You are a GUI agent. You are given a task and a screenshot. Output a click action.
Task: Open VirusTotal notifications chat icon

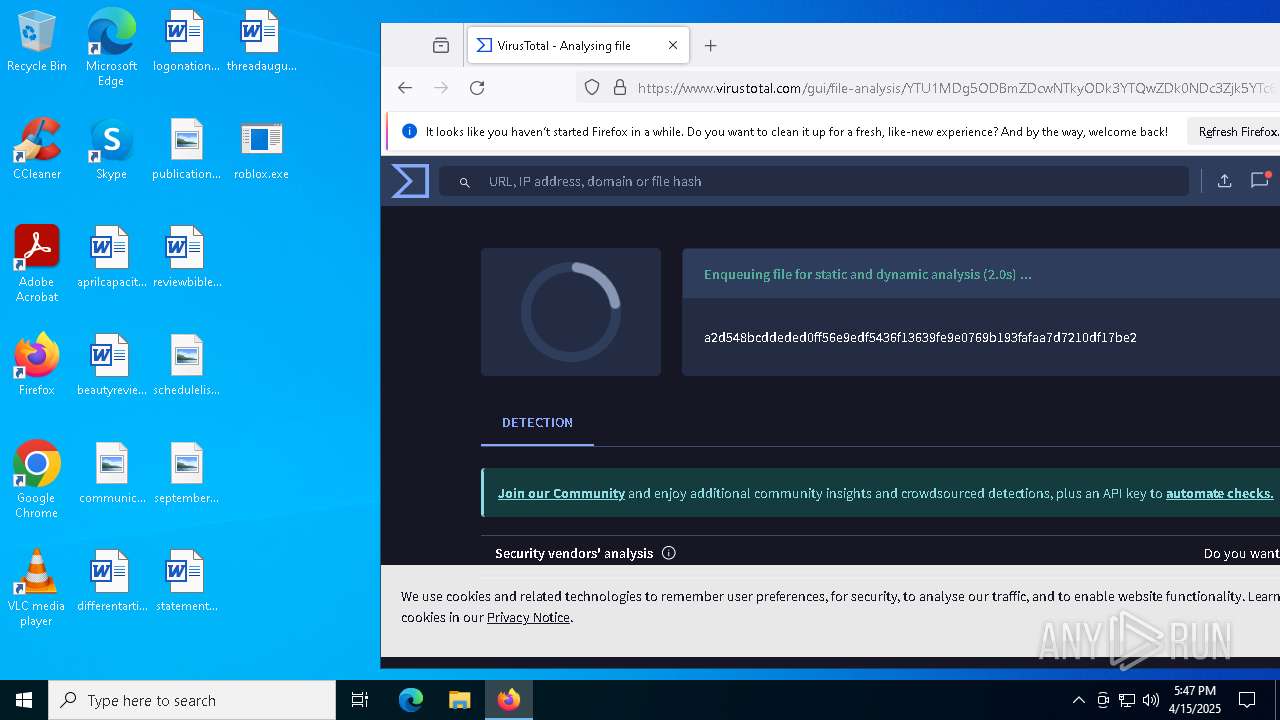click(x=1260, y=181)
